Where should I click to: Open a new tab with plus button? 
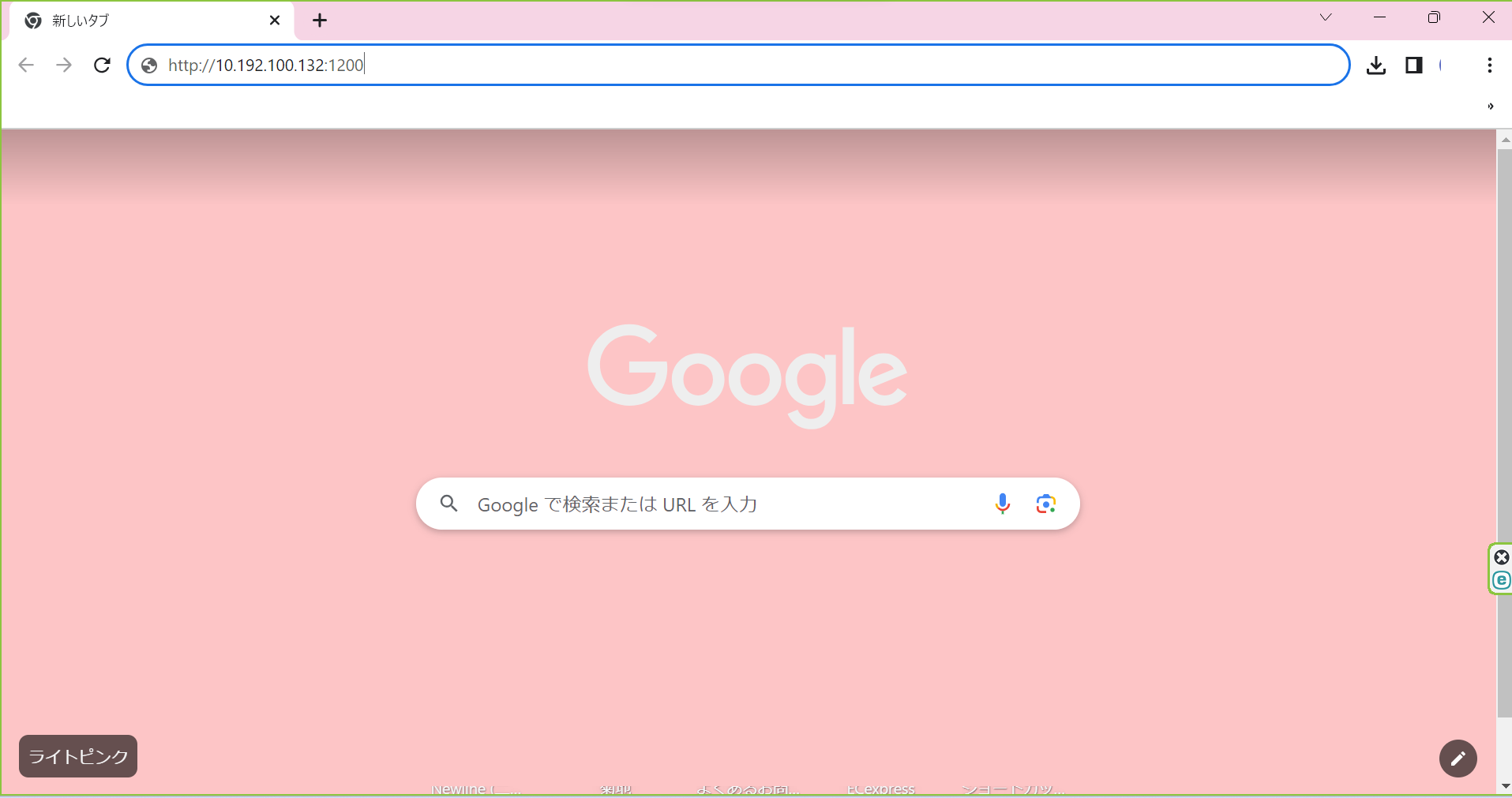pos(320,21)
